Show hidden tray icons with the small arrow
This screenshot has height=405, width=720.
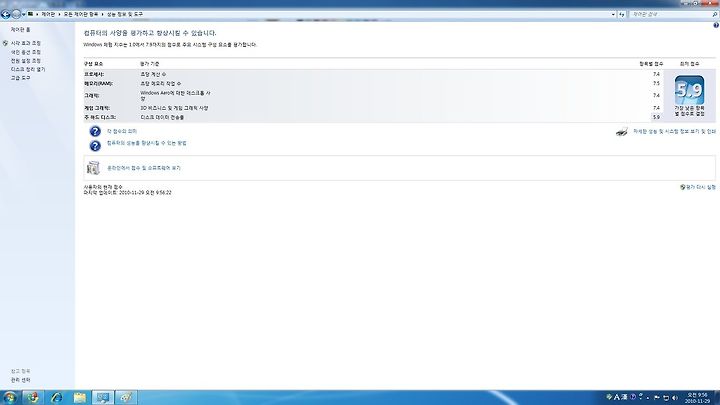(648, 398)
